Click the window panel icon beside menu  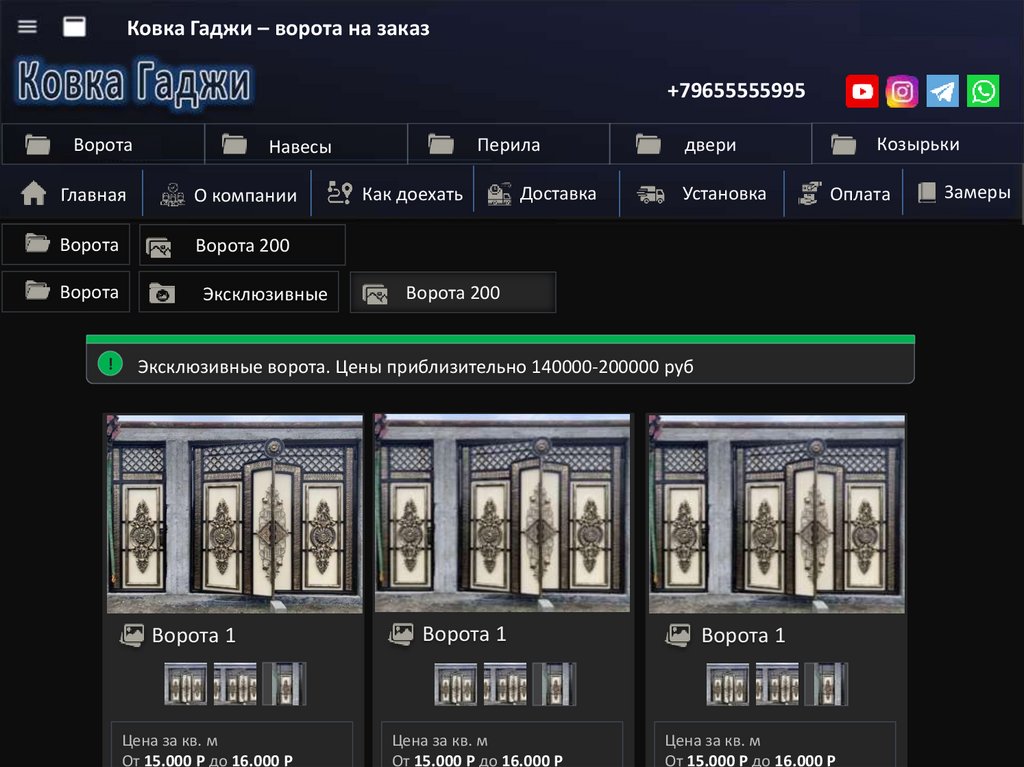coord(74,27)
